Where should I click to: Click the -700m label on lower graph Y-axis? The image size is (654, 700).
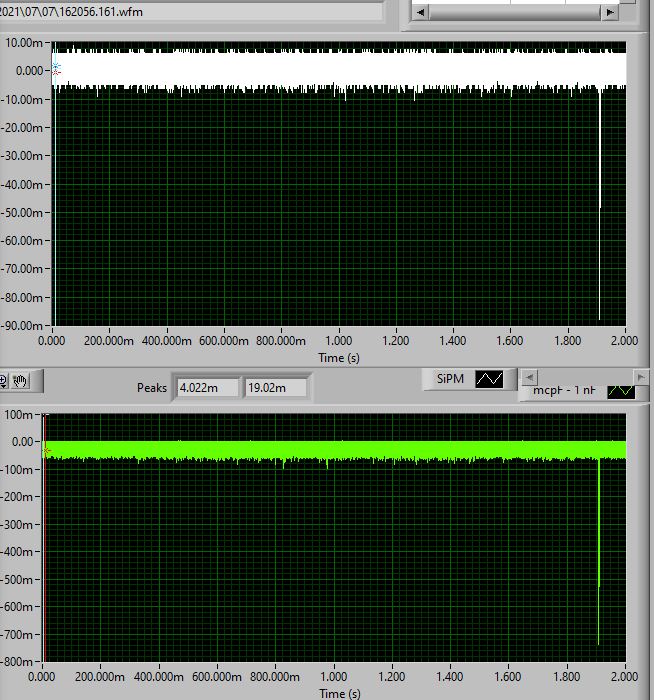tap(17, 634)
